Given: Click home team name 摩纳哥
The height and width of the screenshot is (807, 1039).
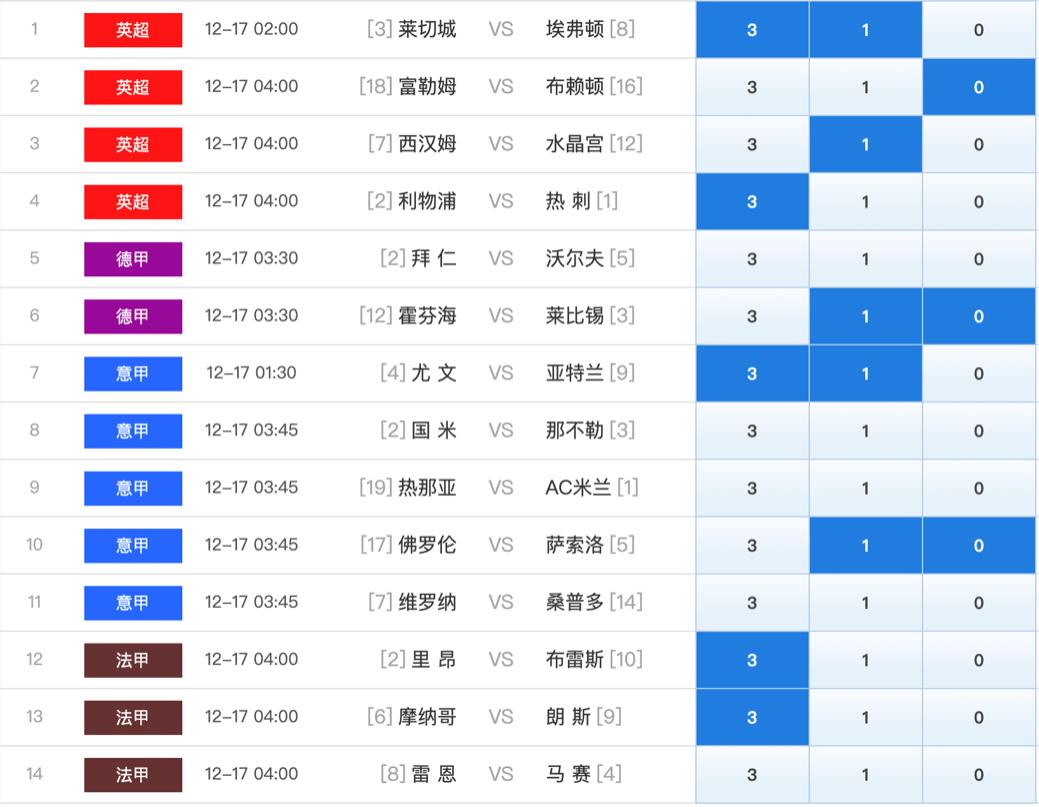Looking at the screenshot, I should pyautogui.click(x=427, y=717).
